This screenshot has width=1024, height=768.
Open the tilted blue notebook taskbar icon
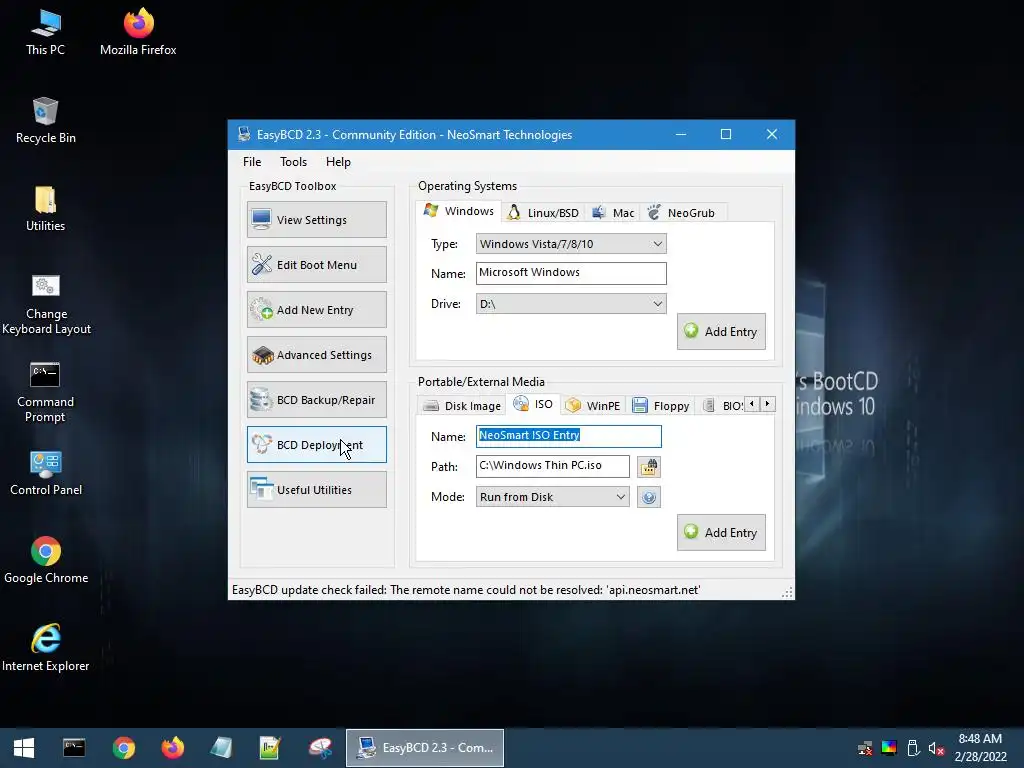coord(221,748)
